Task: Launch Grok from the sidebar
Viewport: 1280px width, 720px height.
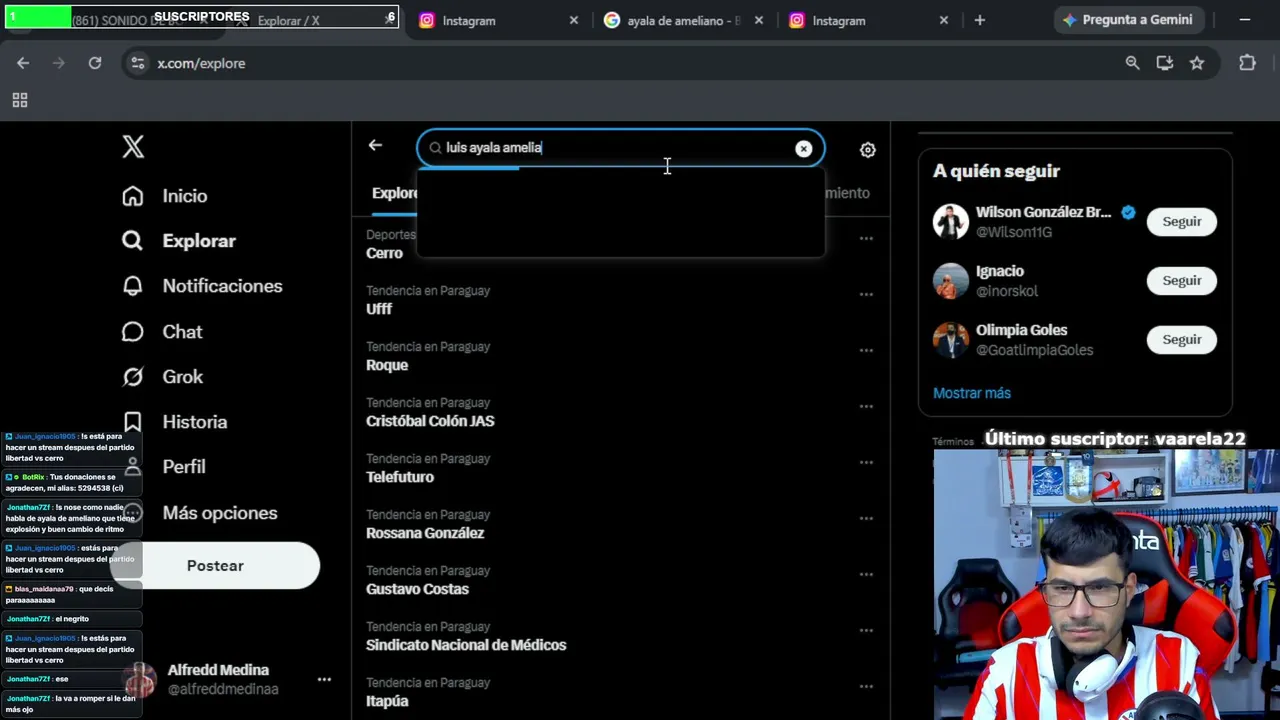Action: pos(162,377)
